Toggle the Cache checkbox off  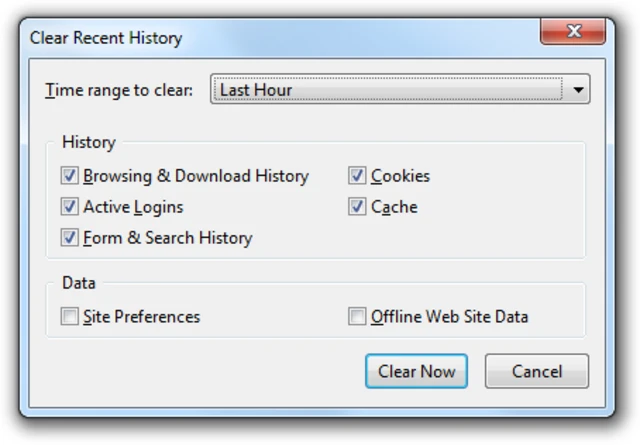tap(357, 207)
